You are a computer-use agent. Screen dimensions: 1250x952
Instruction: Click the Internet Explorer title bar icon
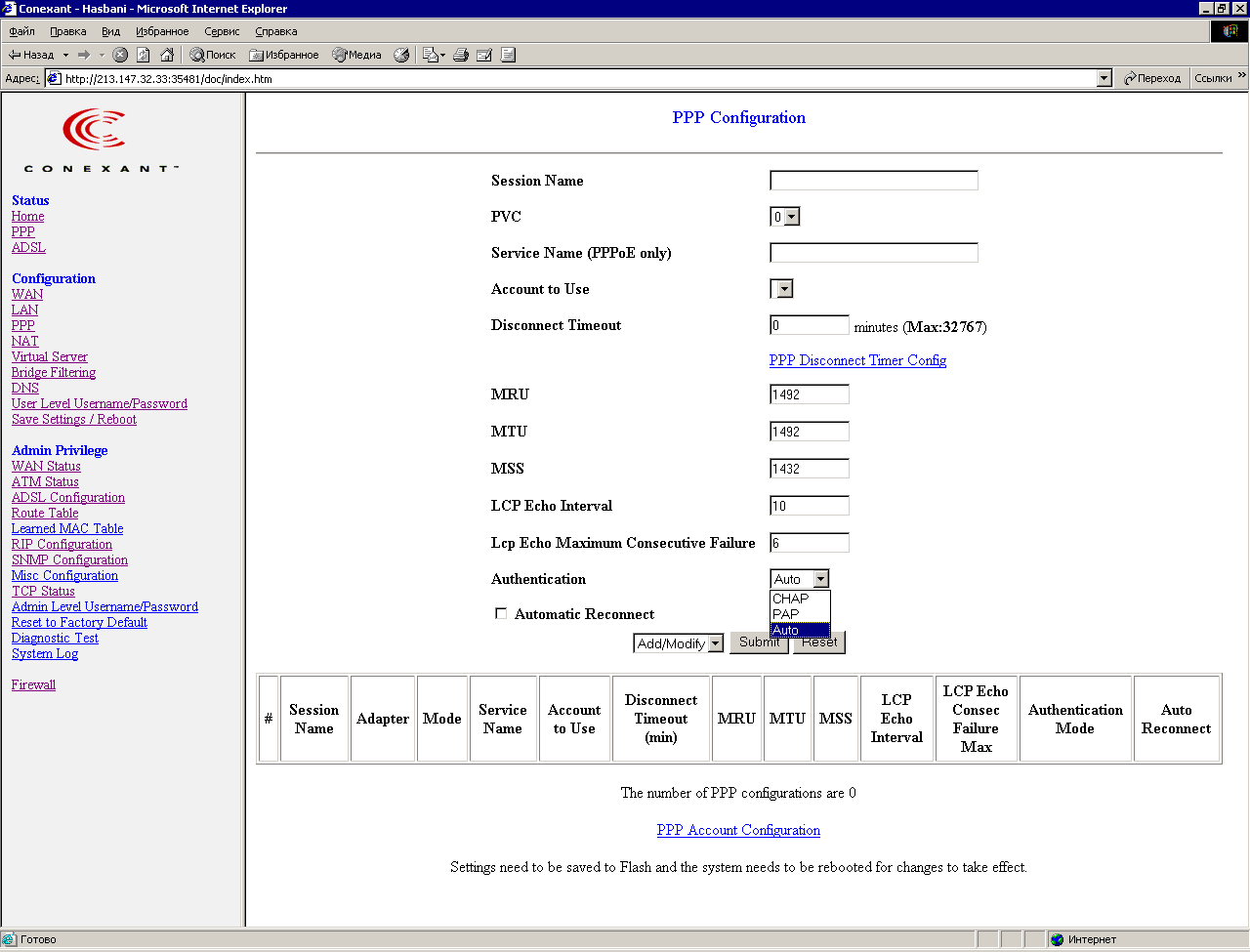point(10,9)
